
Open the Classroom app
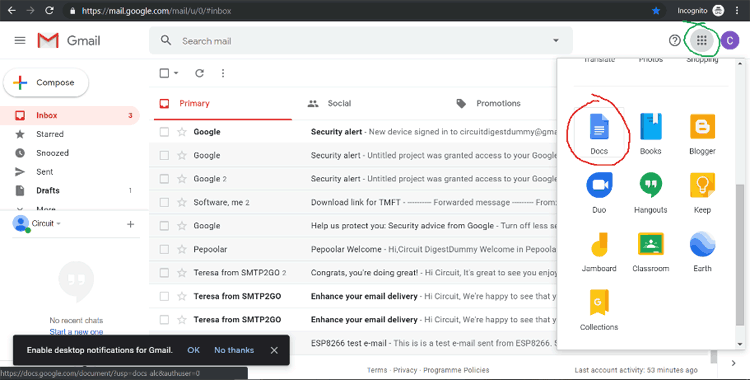(x=651, y=251)
